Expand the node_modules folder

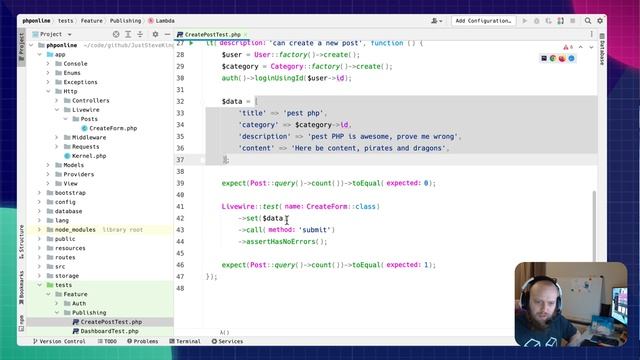pos(40,229)
